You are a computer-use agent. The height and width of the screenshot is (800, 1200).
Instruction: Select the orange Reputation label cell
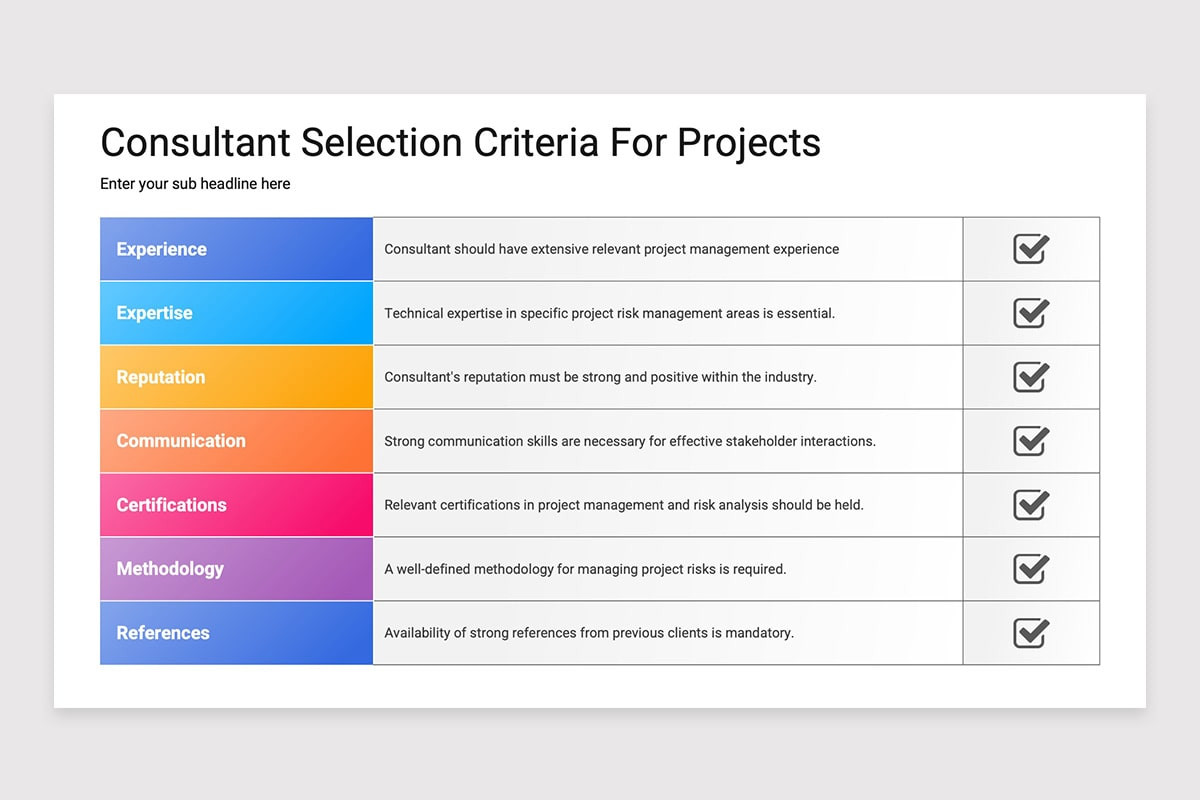(236, 377)
